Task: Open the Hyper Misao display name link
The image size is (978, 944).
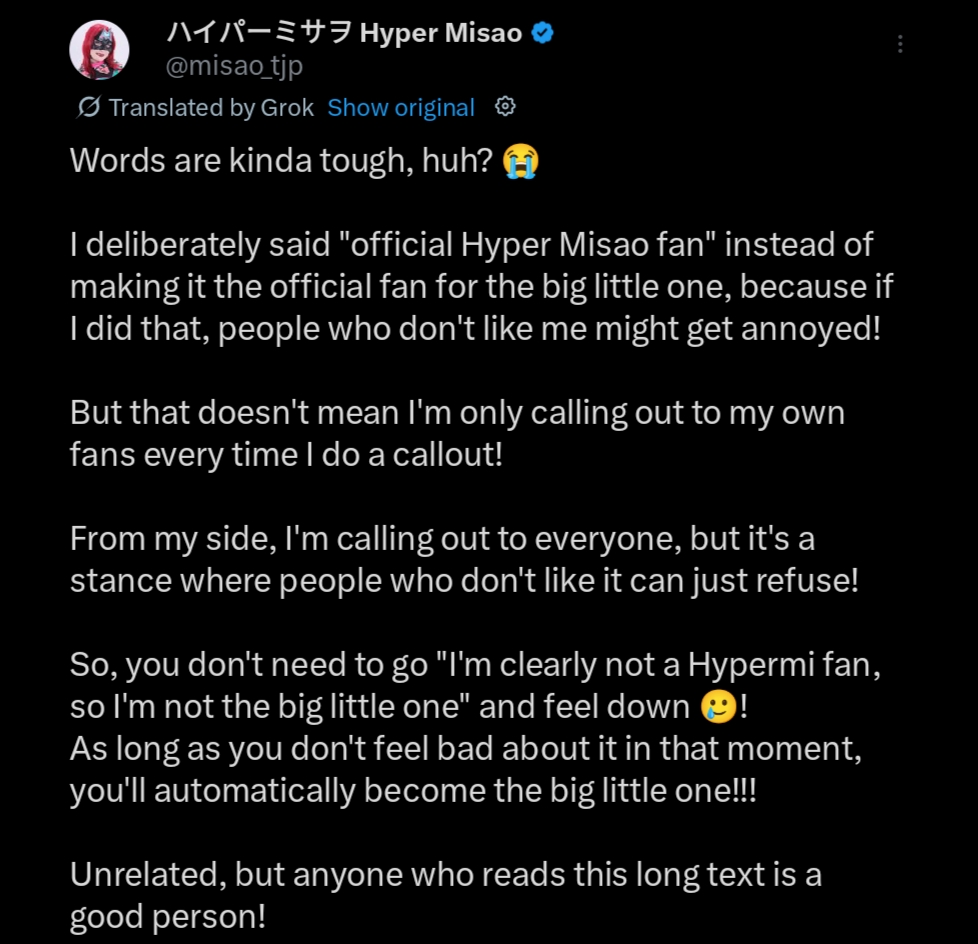Action: tap(342, 33)
